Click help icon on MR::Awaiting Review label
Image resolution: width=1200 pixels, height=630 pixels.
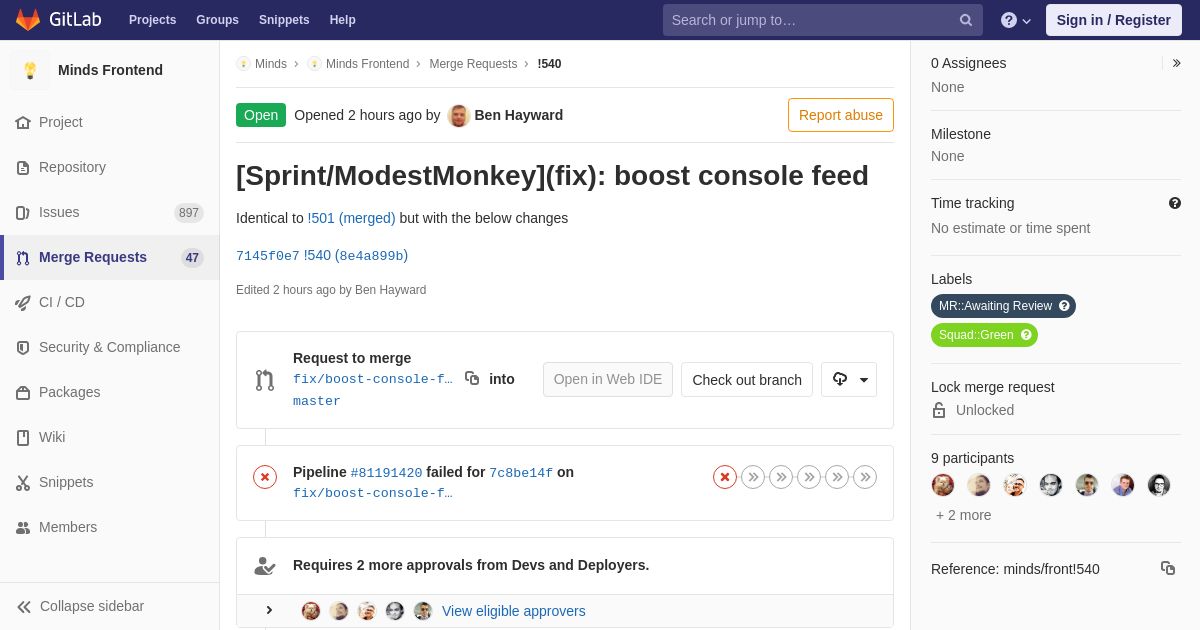[1065, 306]
